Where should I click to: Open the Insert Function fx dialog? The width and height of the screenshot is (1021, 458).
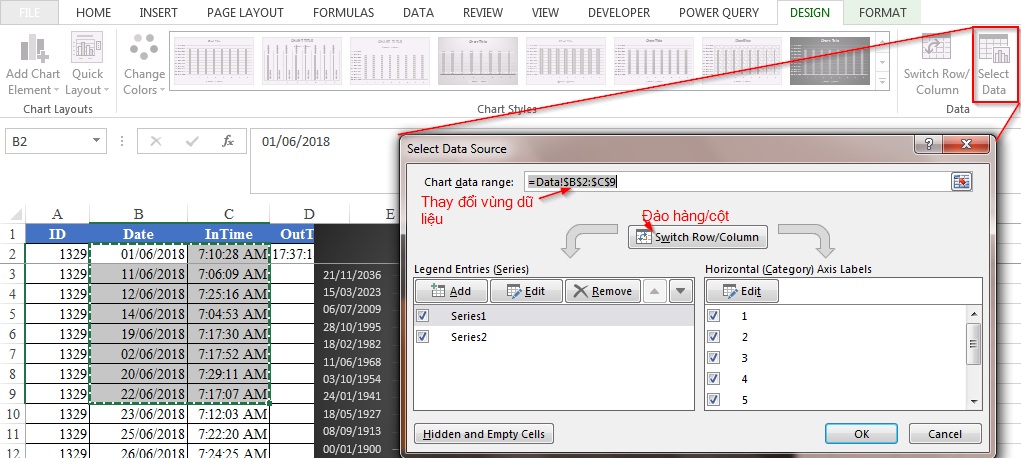pos(228,141)
